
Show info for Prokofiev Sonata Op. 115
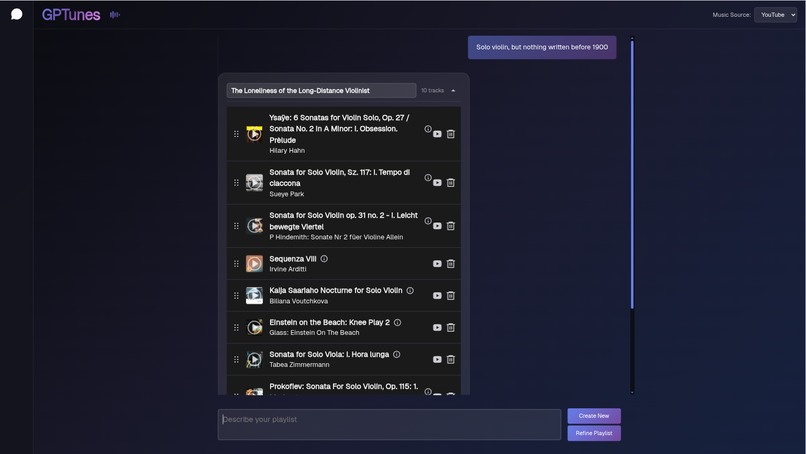tap(428, 392)
